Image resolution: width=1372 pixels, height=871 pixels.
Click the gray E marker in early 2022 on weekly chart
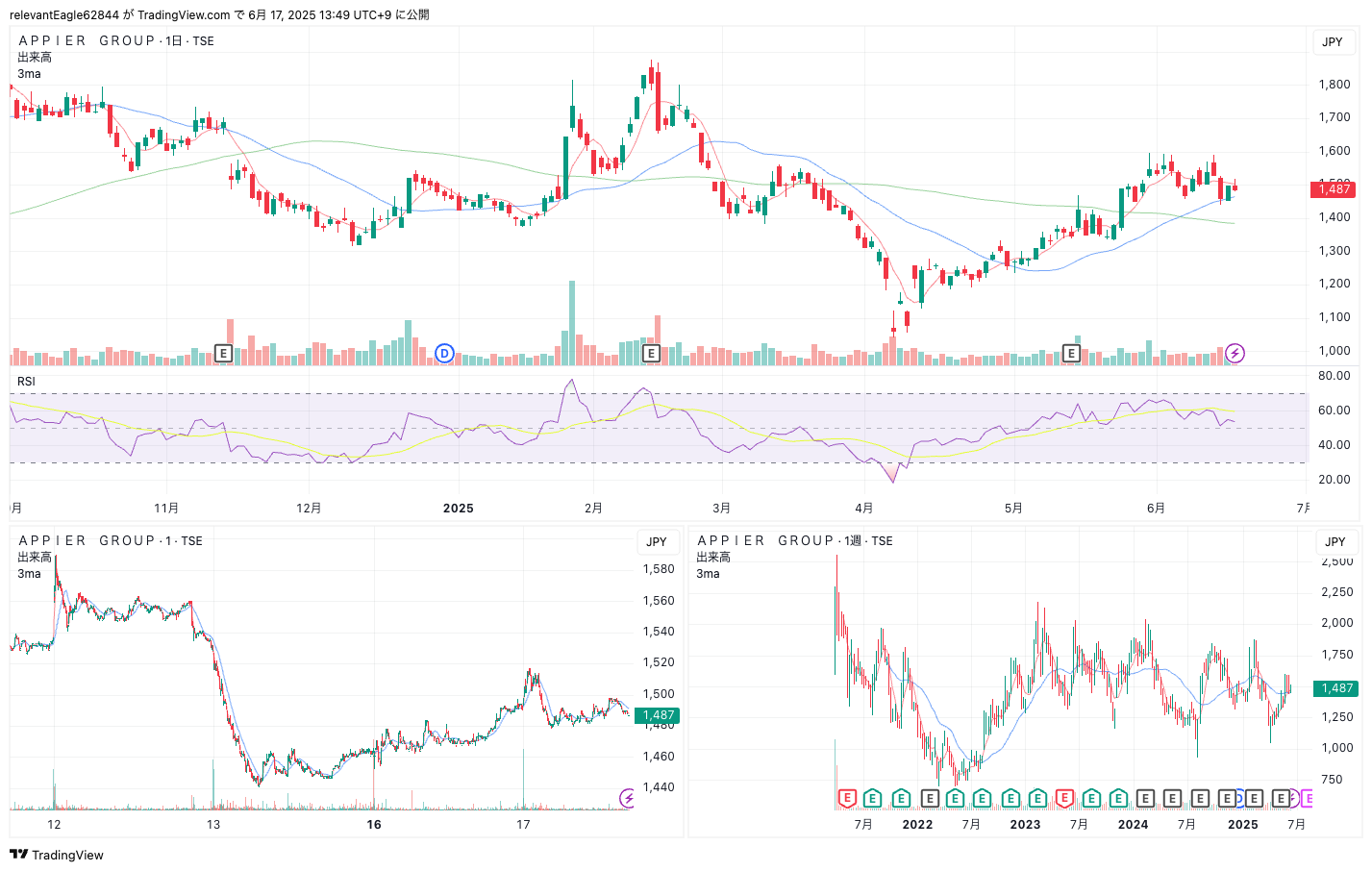[x=930, y=798]
